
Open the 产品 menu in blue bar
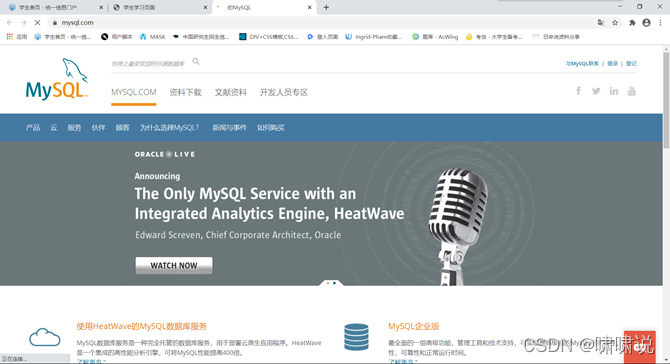pos(32,127)
